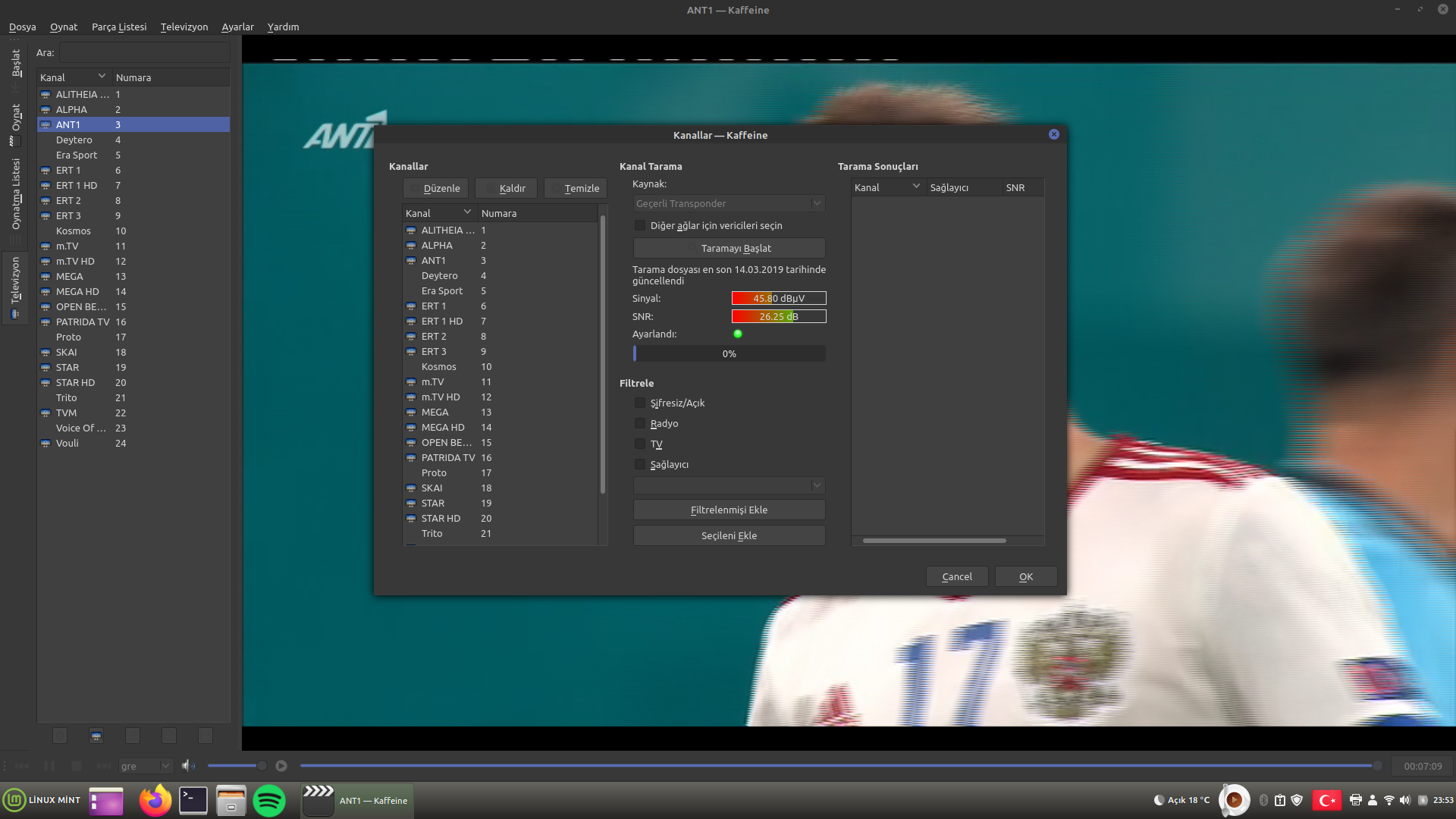The height and width of the screenshot is (819, 1456).
Task: Confirm the dialog with OK
Action: [x=1026, y=576]
